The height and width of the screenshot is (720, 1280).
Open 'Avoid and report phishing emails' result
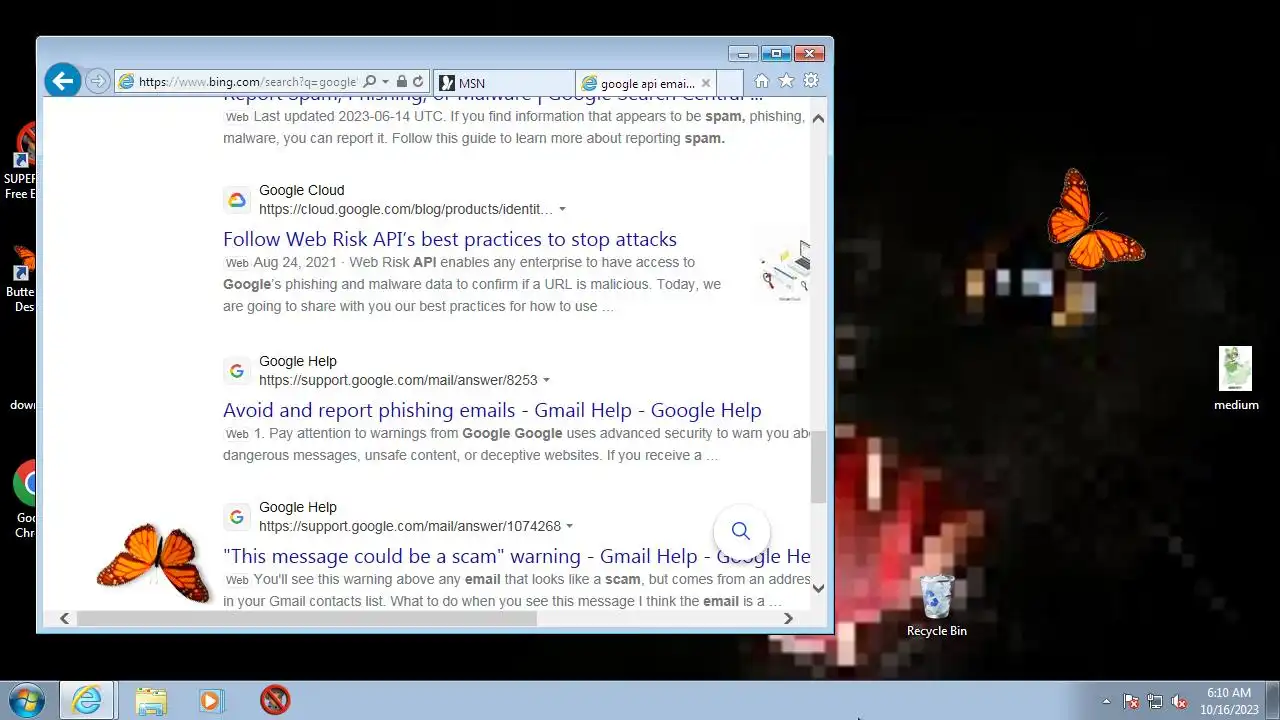(492, 410)
